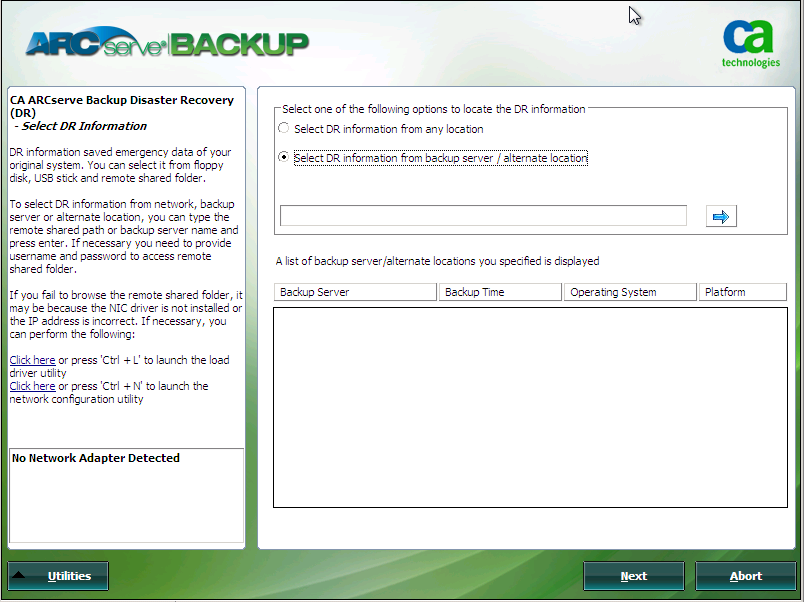The height and width of the screenshot is (602, 804).
Task: Click 'Select DR Information' heading text
Action: pos(84,126)
